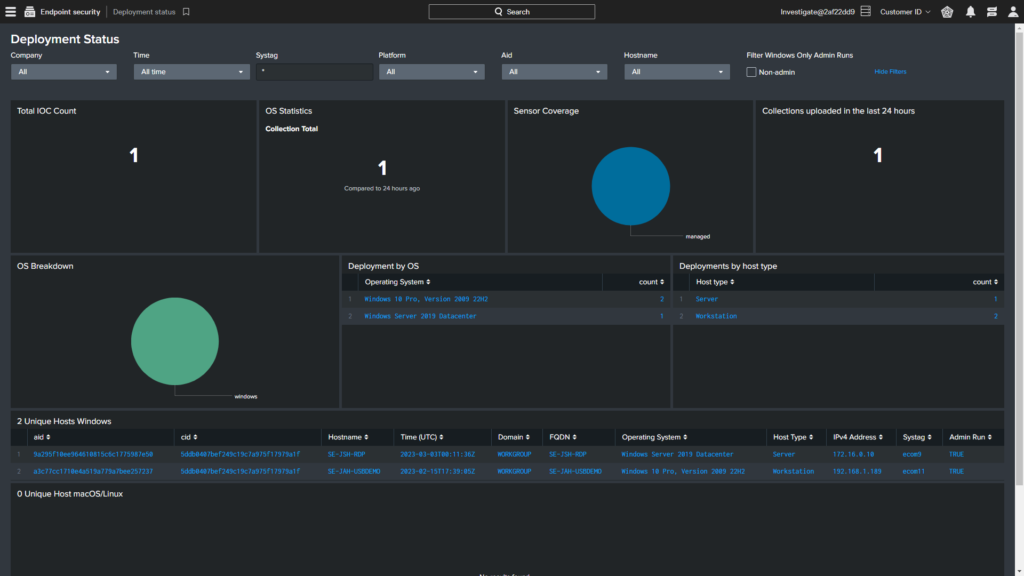This screenshot has height=576, width=1024.
Task: Click the Endpoint security module icon
Action: tap(29, 12)
